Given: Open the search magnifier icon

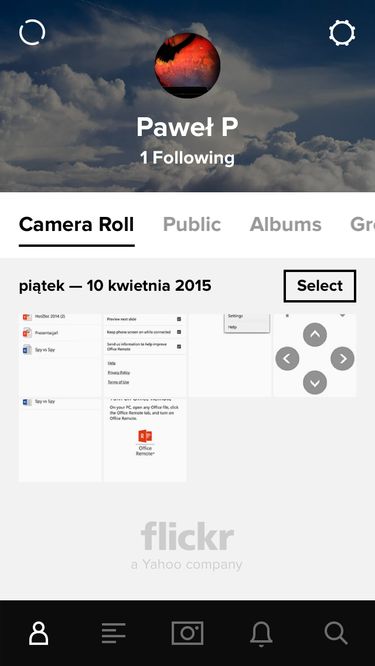Looking at the screenshot, I should click(336, 633).
